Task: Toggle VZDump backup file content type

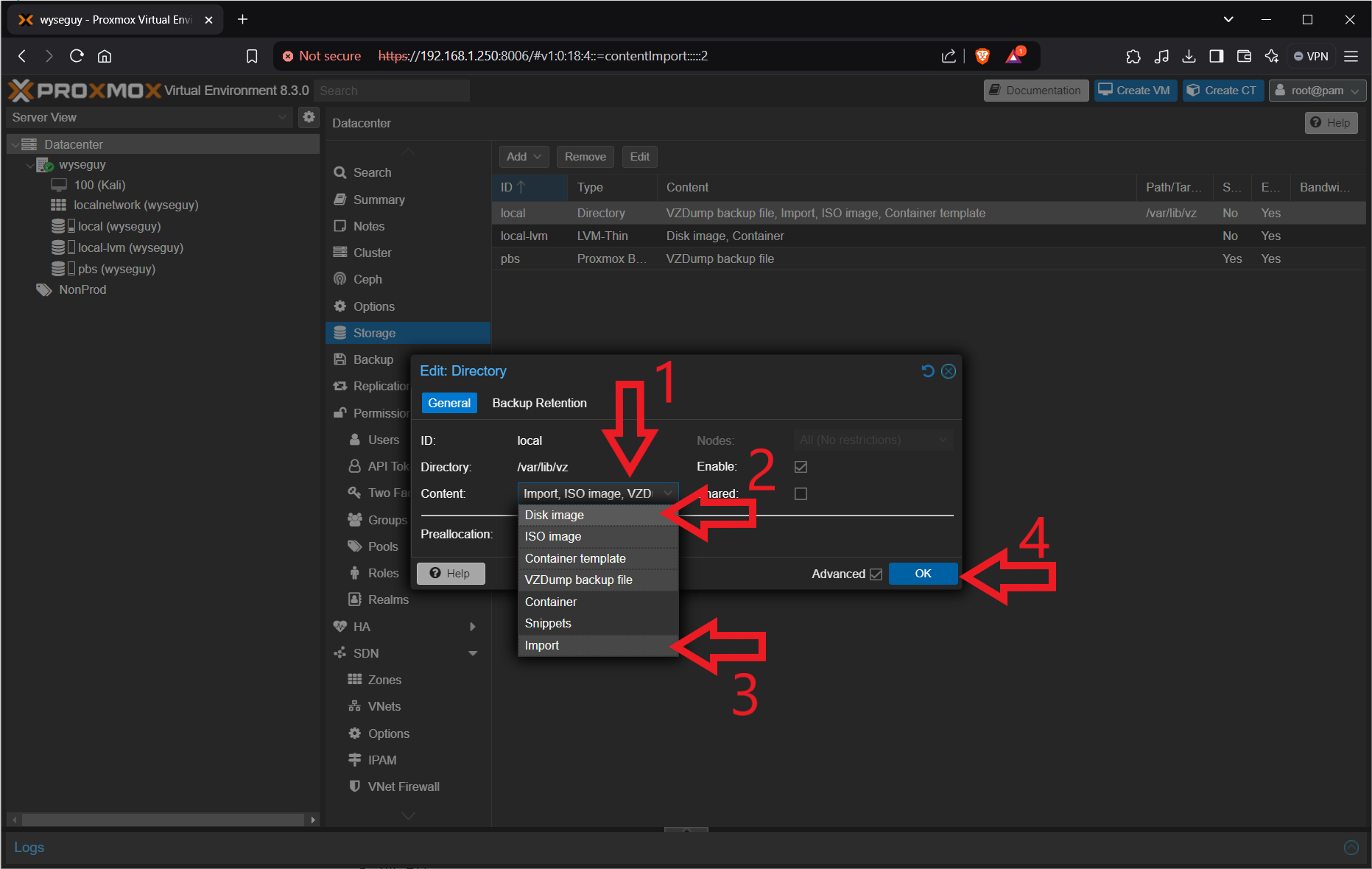Action: (597, 580)
